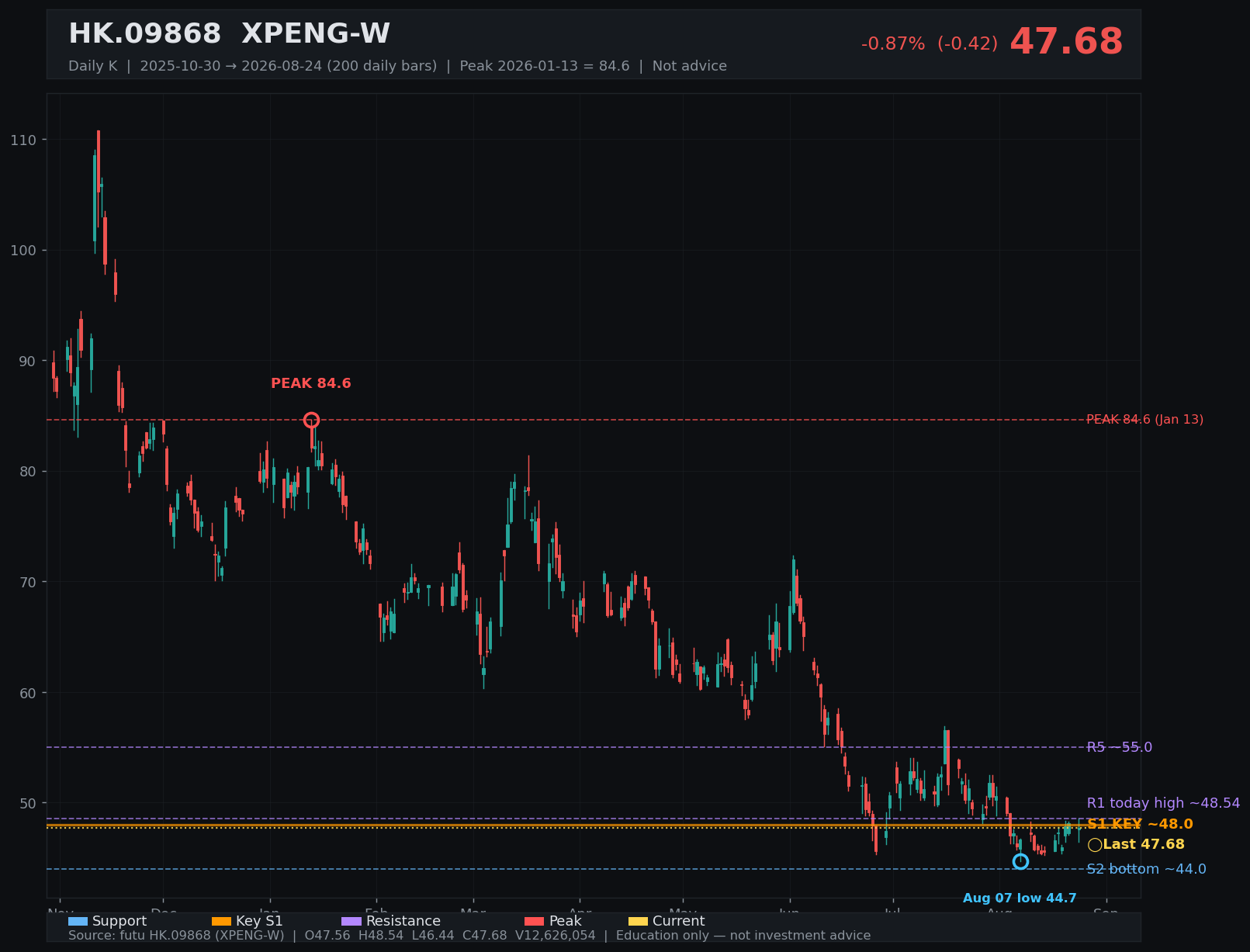Click the 80 y-axis tick label
The width and height of the screenshot is (1250, 952).
click(x=27, y=472)
